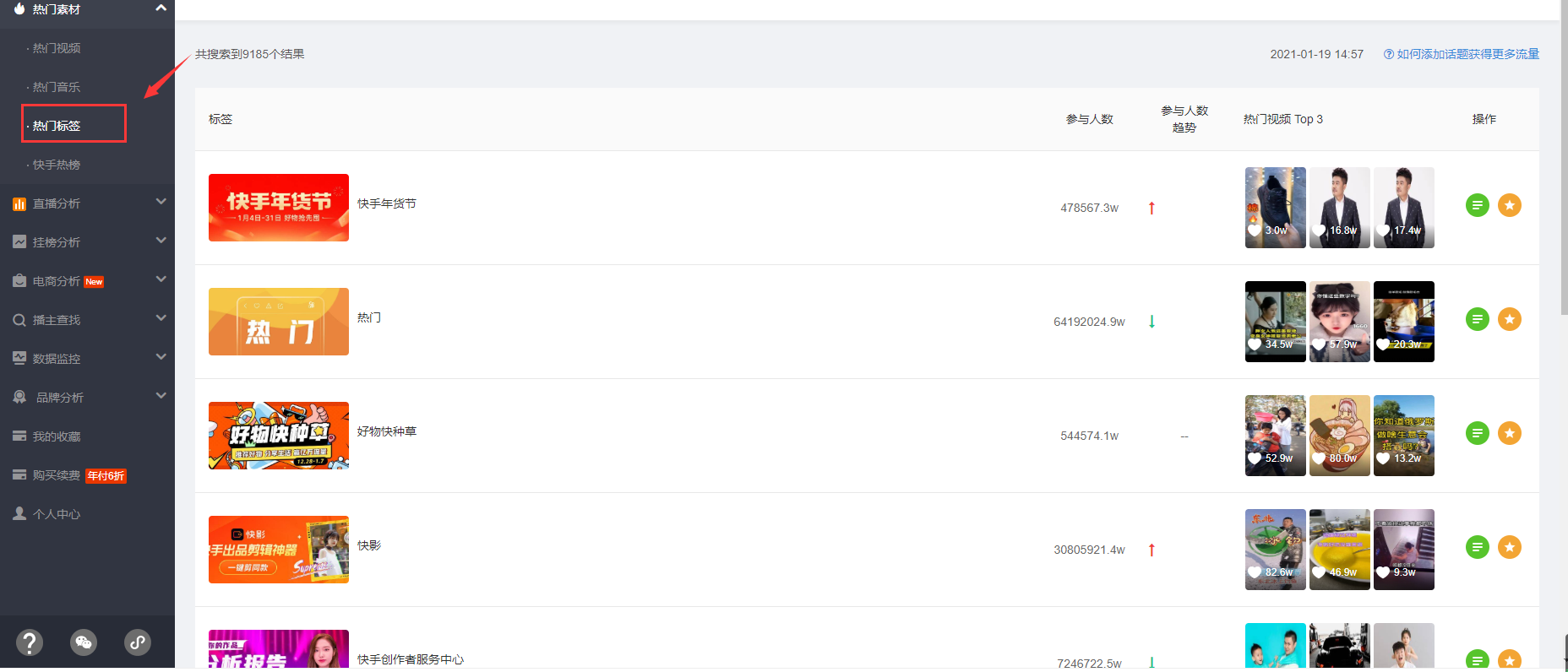Click the green list icon in the 热门 row
Viewport: 1568px width, 672px height.
coord(1477,319)
